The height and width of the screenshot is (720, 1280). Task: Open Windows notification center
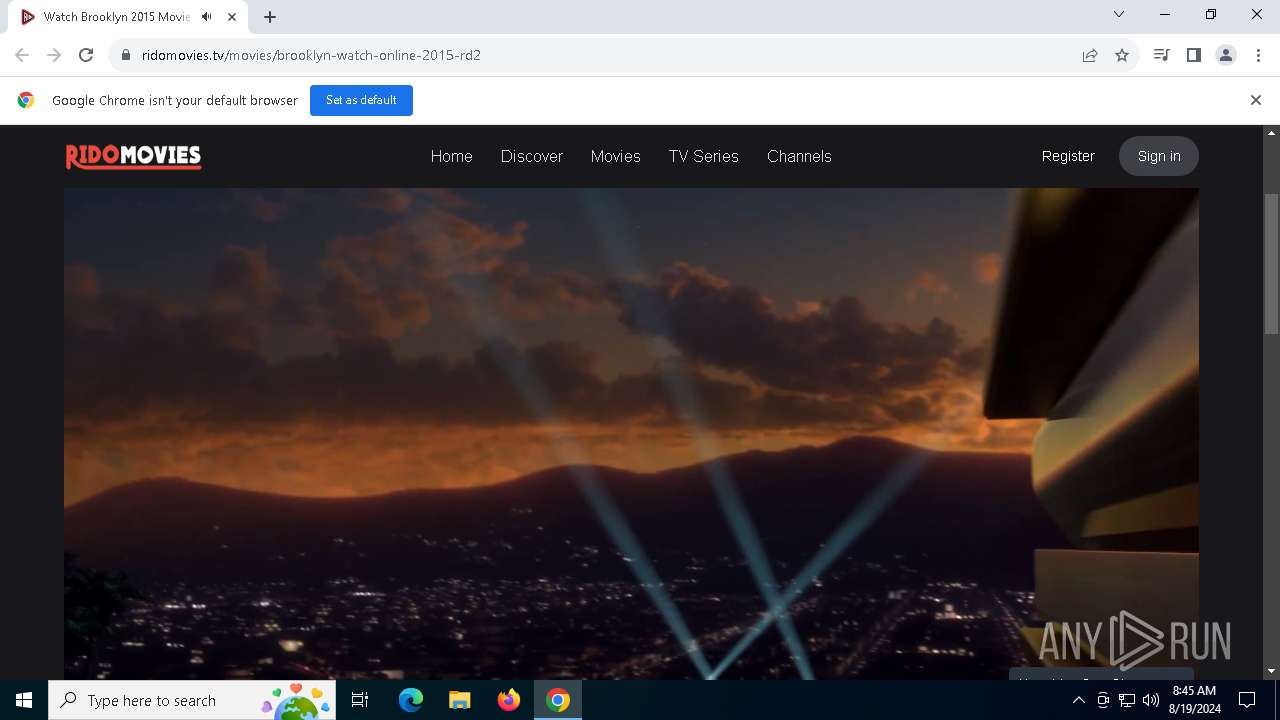click(1247, 700)
